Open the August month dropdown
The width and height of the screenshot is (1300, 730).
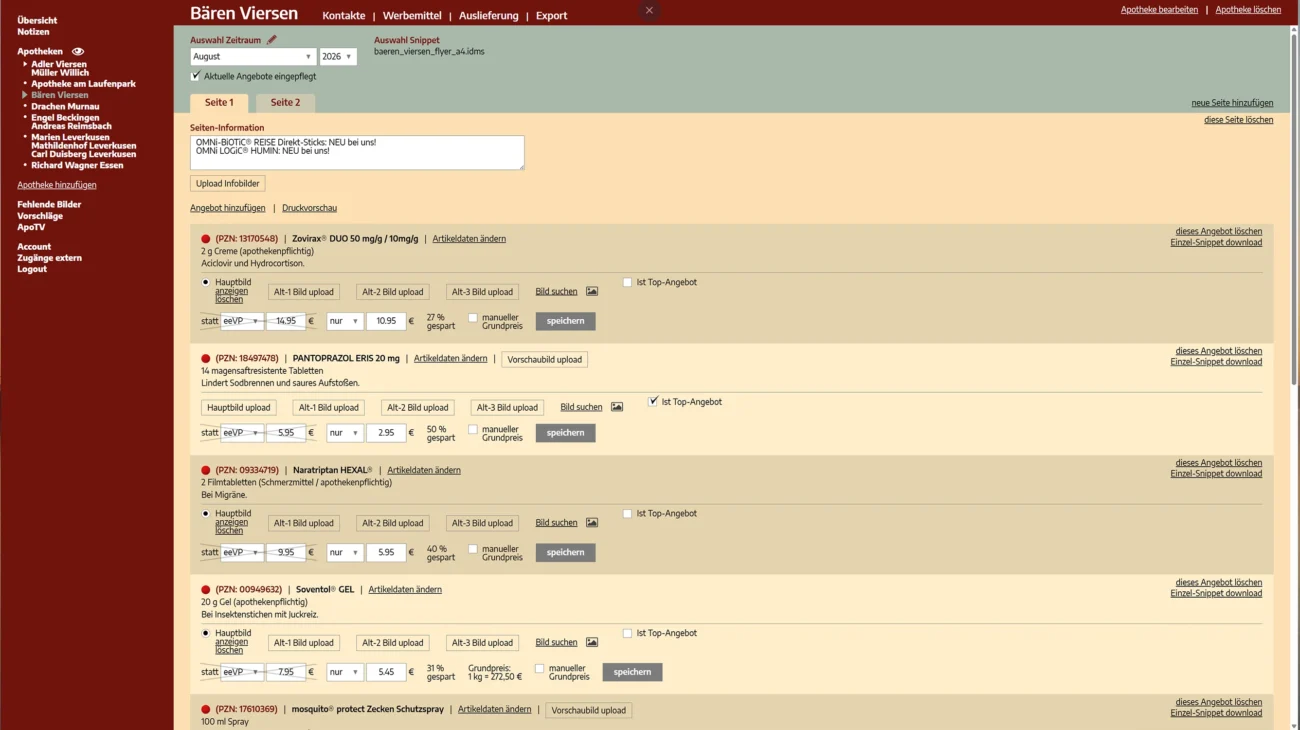pyautogui.click(x=253, y=57)
